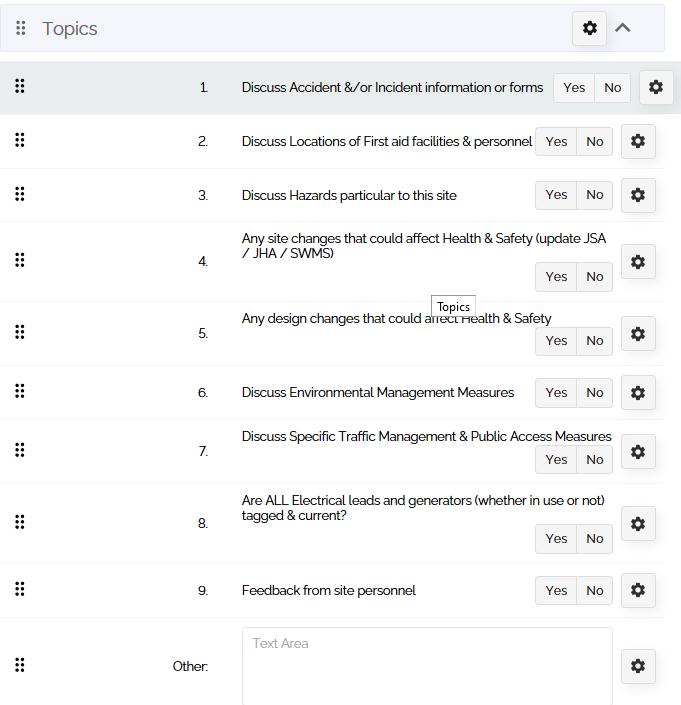681x705 pixels.
Task: Select No for Hazards particular to this site
Action: point(594,195)
